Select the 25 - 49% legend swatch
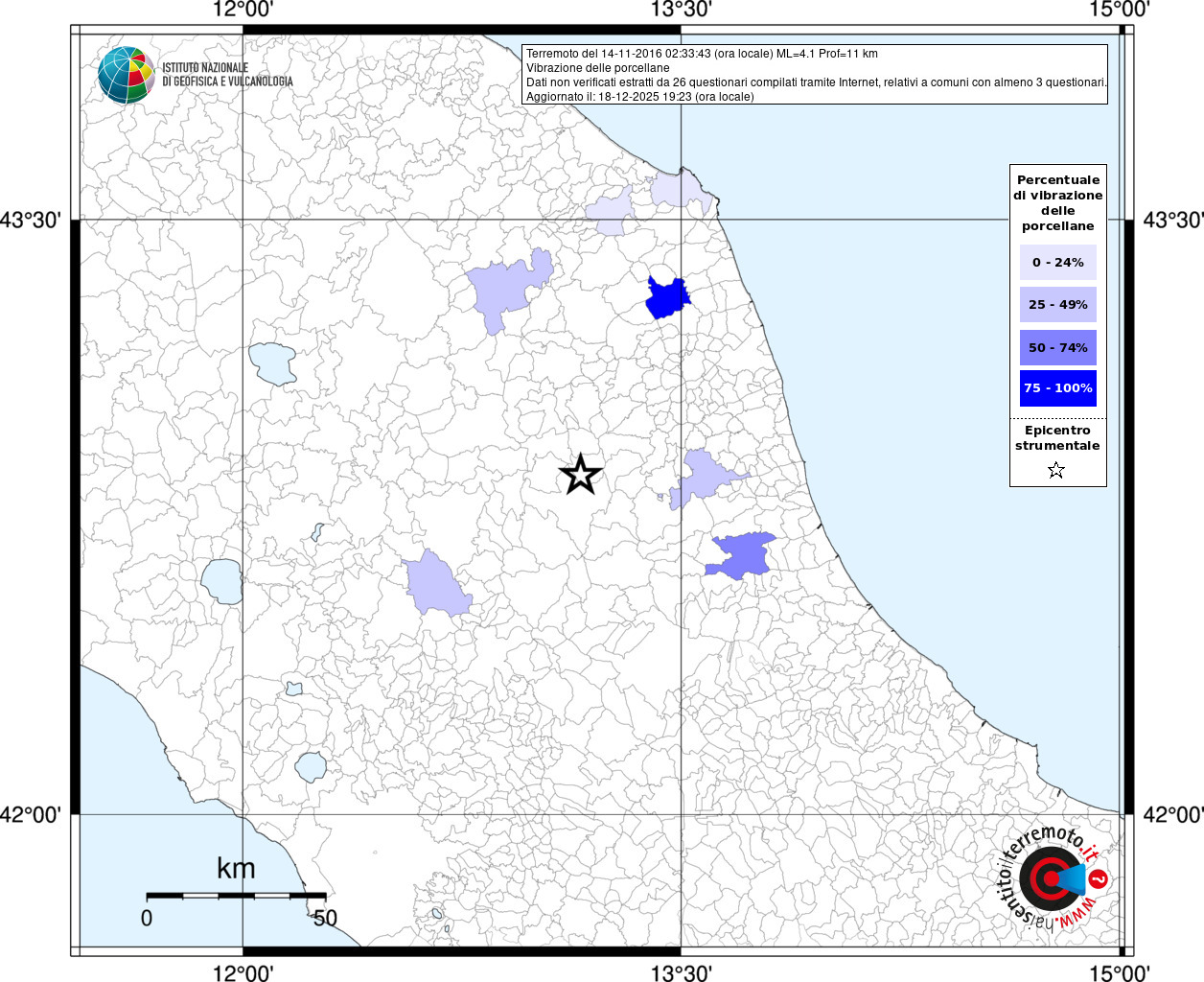1204x982 pixels. click(1057, 305)
